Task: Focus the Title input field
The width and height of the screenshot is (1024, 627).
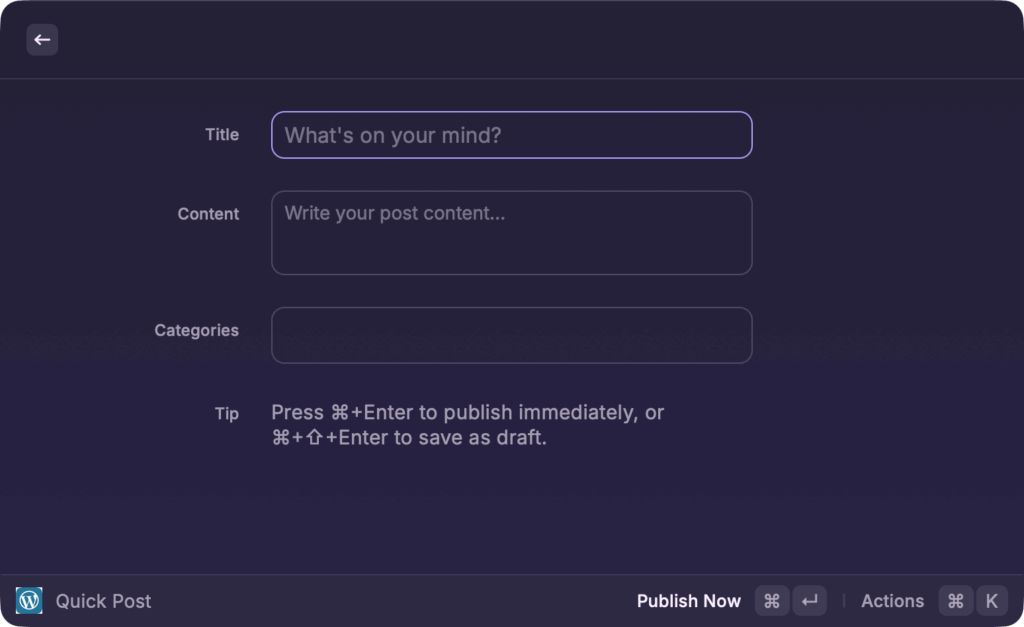Action: pyautogui.click(x=511, y=134)
